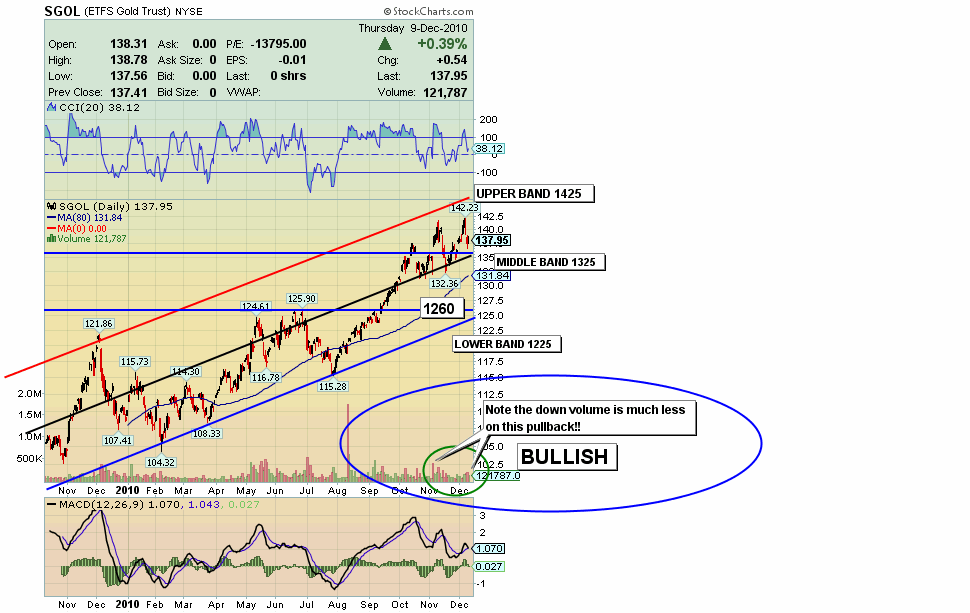The height and width of the screenshot is (613, 970).
Task: Click the Volume value 121,787 in the quote header
Action: point(445,92)
